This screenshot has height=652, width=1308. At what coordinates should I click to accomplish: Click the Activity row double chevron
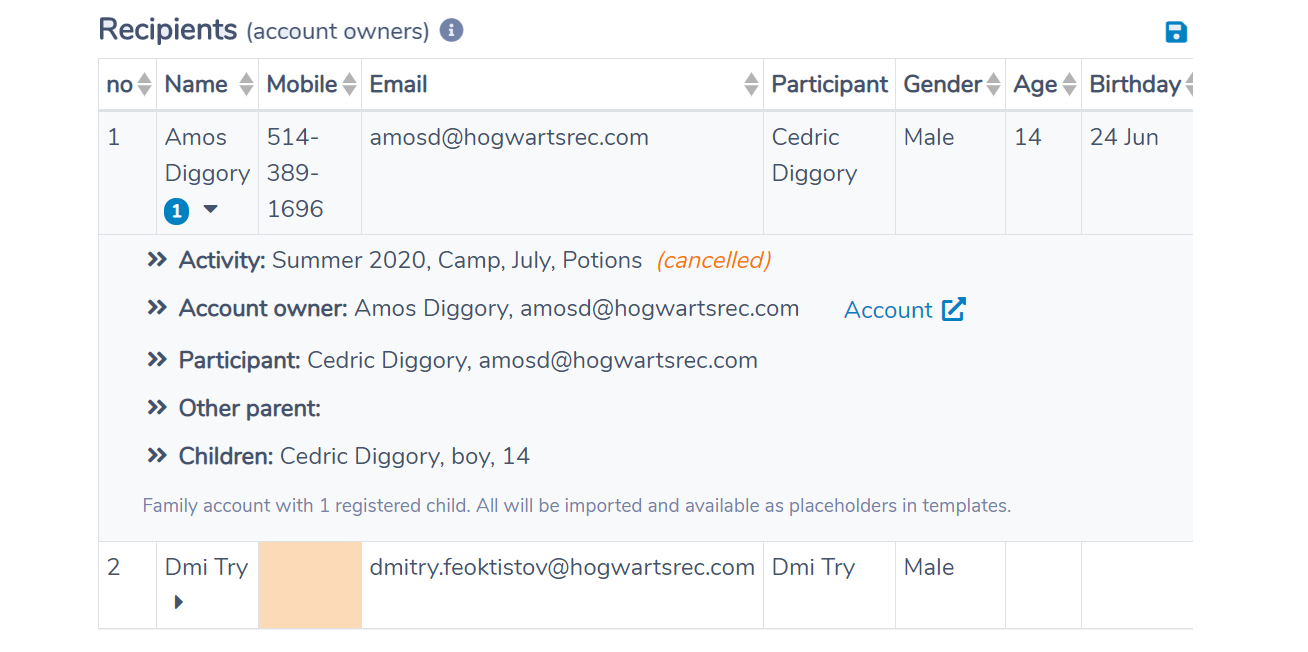tap(157, 260)
